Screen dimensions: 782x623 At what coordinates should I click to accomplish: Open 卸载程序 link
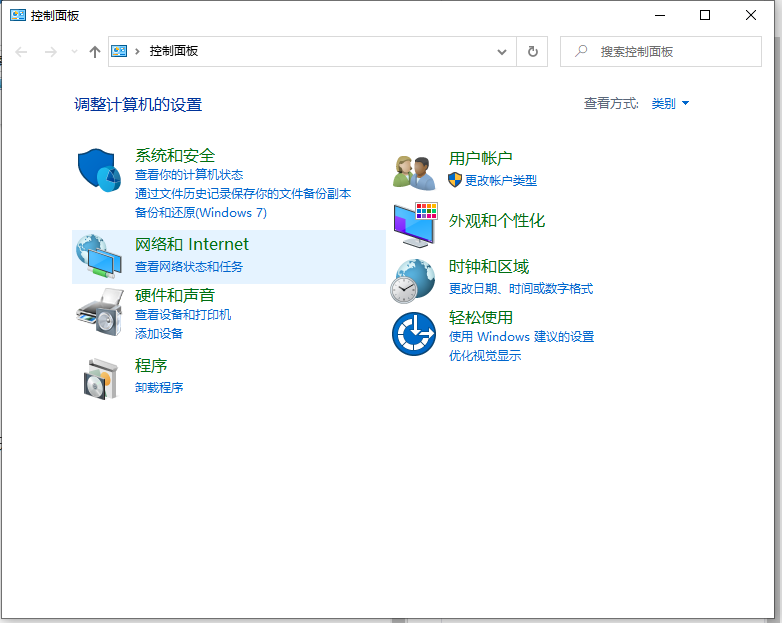159,387
